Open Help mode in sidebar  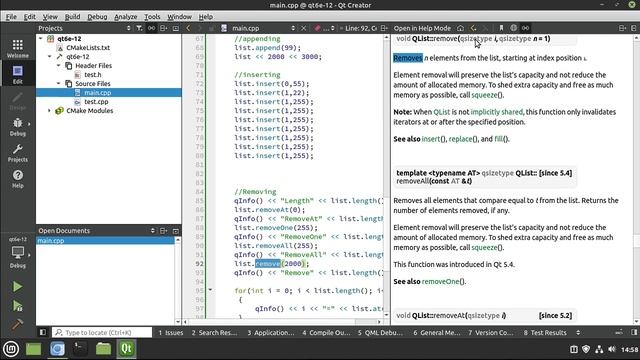18,179
